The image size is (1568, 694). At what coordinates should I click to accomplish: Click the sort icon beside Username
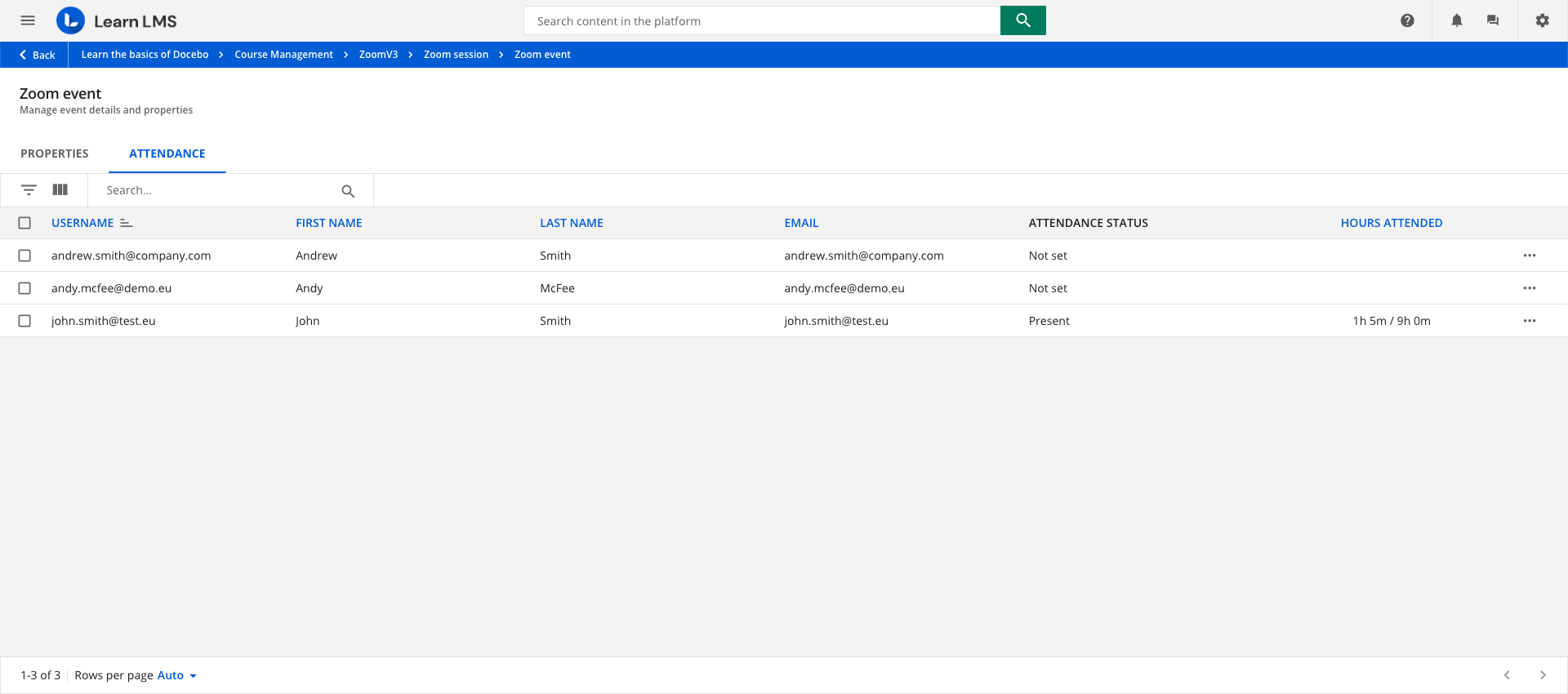pyautogui.click(x=126, y=223)
